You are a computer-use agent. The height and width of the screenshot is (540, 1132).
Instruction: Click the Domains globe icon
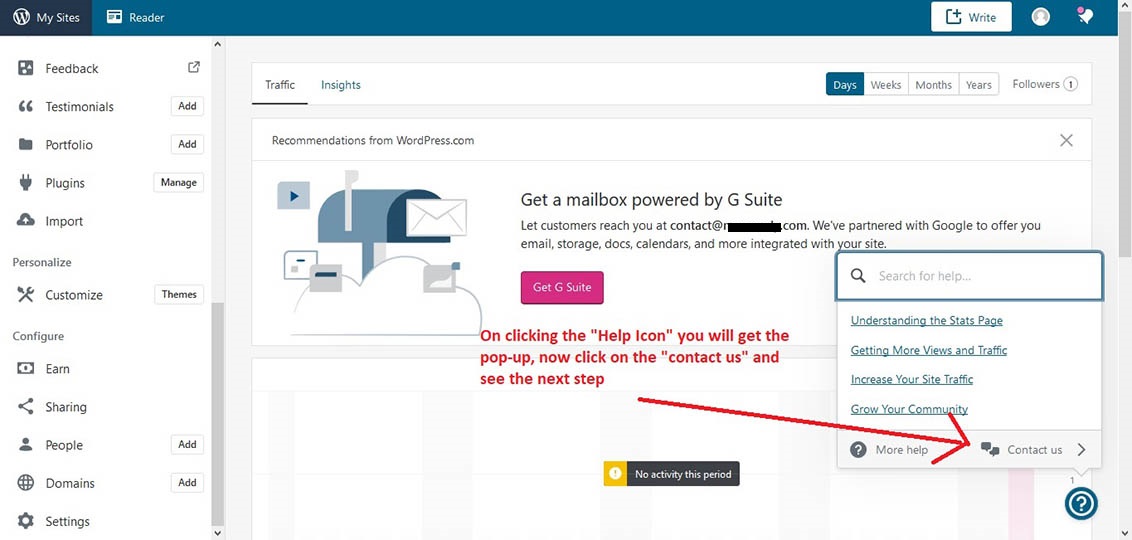[26, 483]
